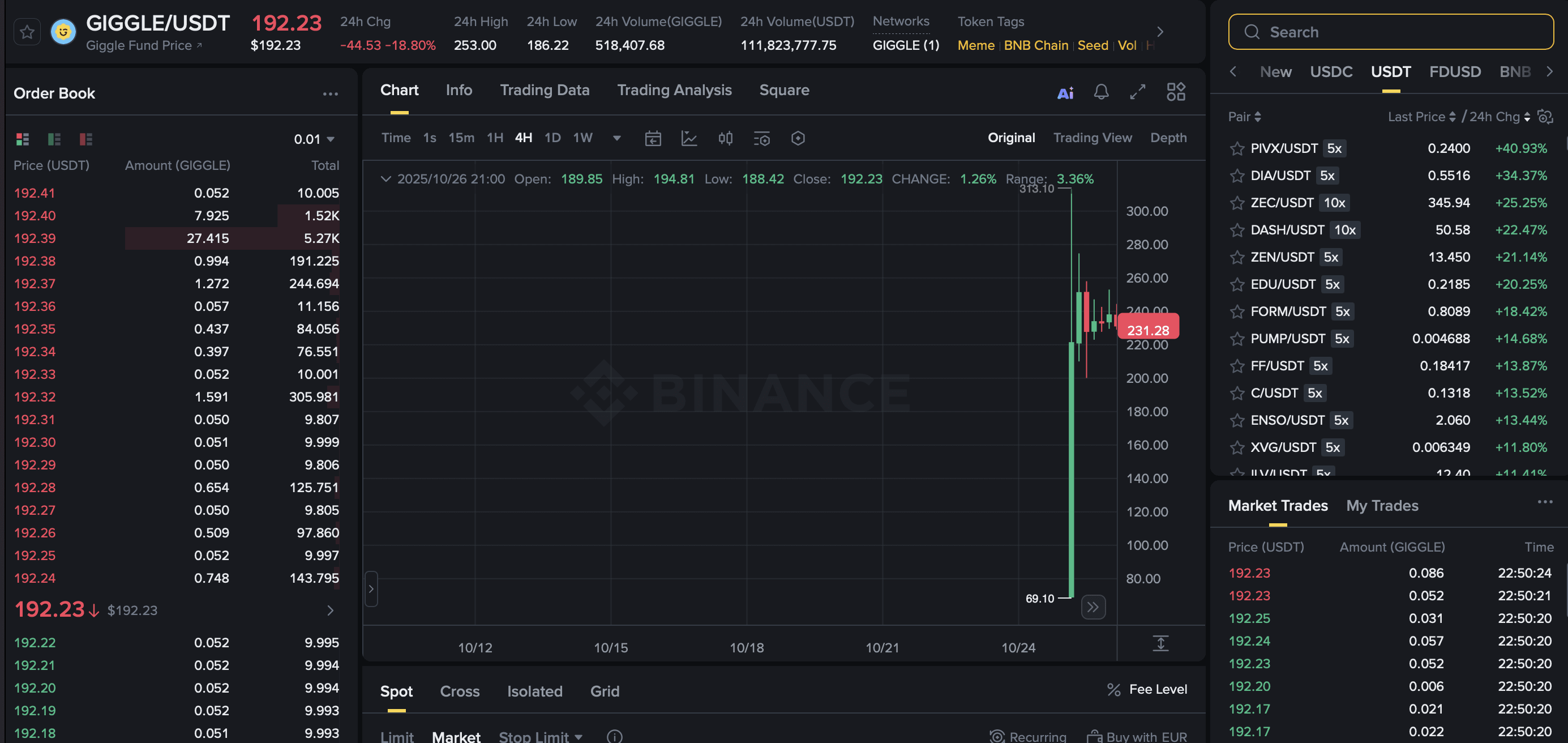The width and height of the screenshot is (1568, 743).
Task: Show buy orders only in order book
Action: pyautogui.click(x=54, y=139)
